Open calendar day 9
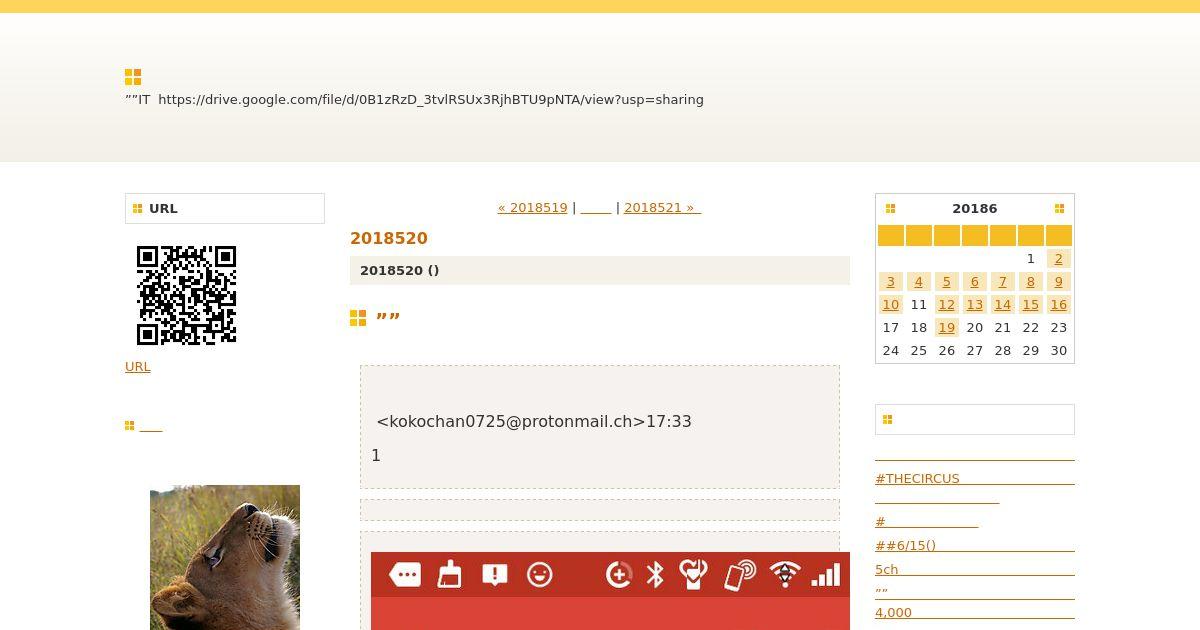Image resolution: width=1200 pixels, height=630 pixels. 1059,282
